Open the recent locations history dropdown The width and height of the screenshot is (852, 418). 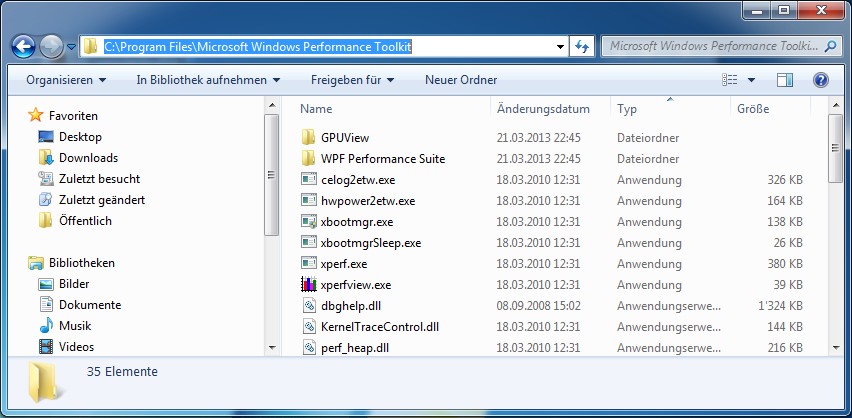[x=71, y=47]
